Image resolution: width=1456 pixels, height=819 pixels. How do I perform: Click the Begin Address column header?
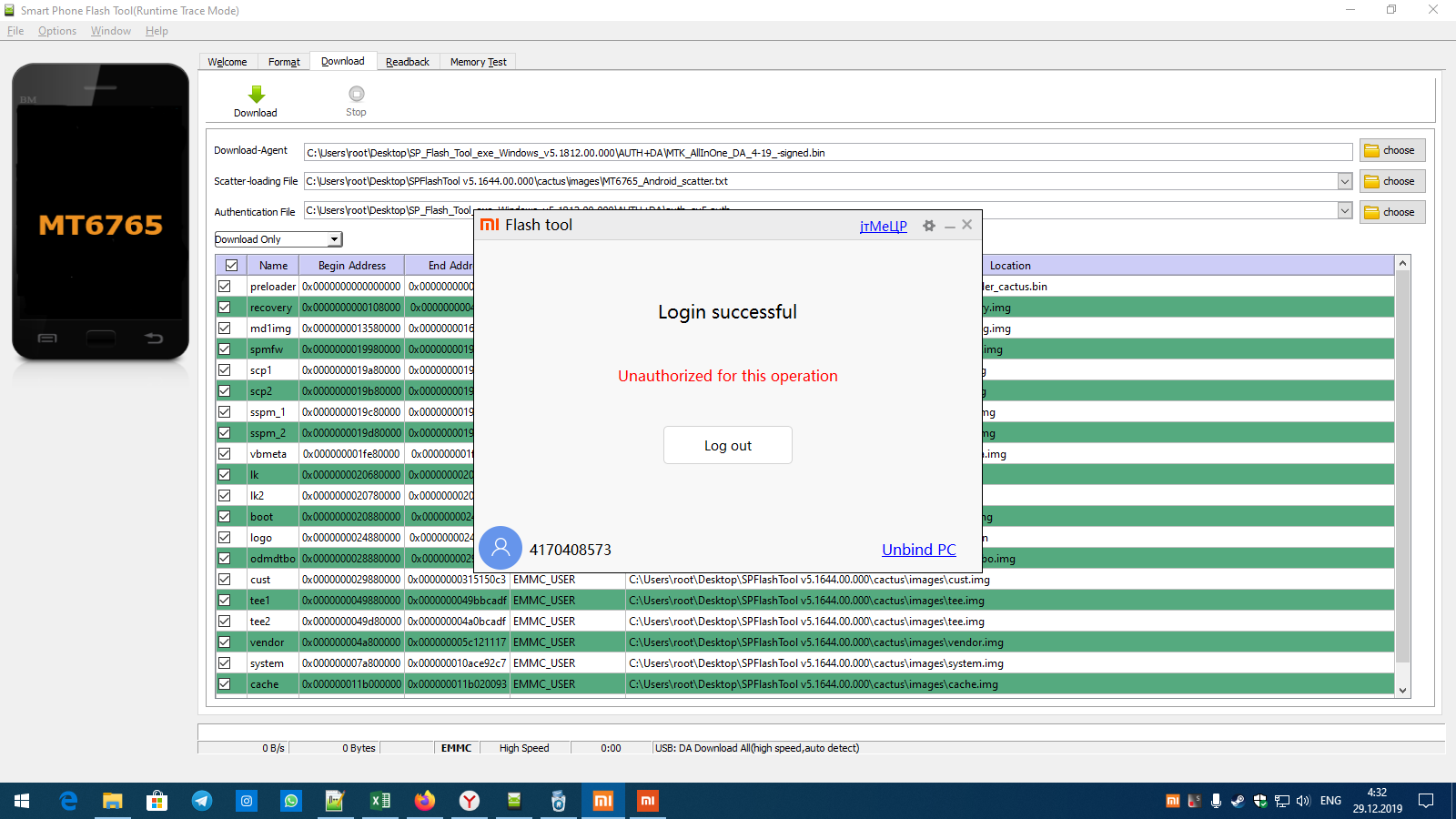[x=352, y=266]
